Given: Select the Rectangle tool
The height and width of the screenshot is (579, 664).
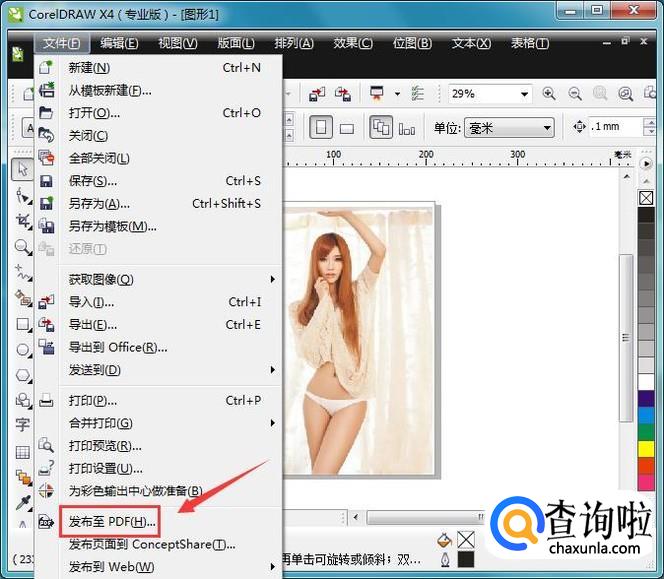Looking at the screenshot, I should point(23,324).
